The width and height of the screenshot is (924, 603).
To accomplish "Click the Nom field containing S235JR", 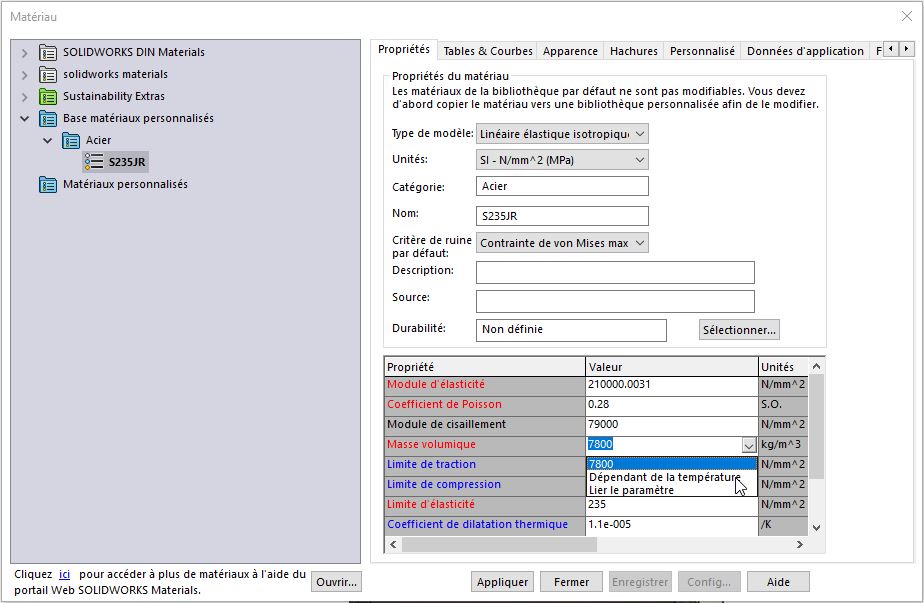I will tap(562, 216).
